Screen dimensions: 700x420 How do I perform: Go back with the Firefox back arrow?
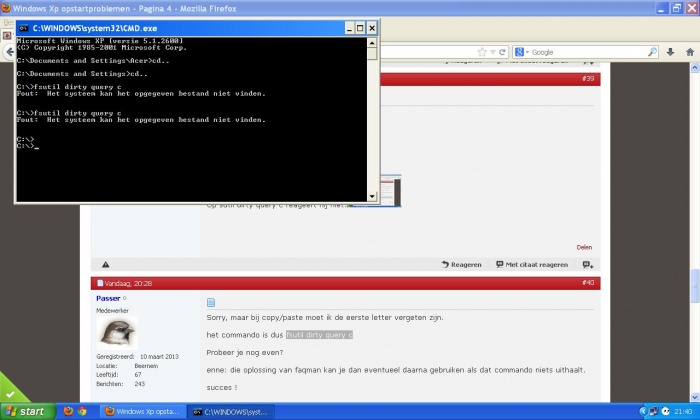point(9,52)
